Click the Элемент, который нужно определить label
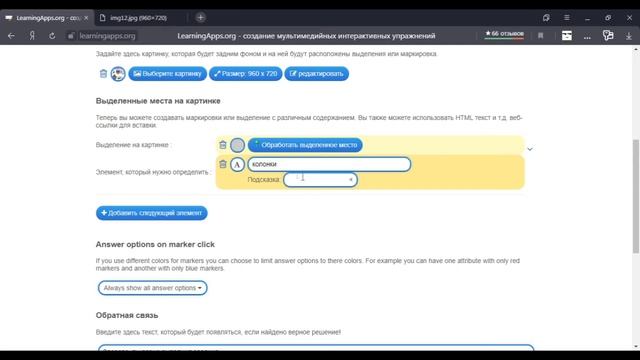Image resolution: width=640 pixels, height=360 pixels. [153, 172]
